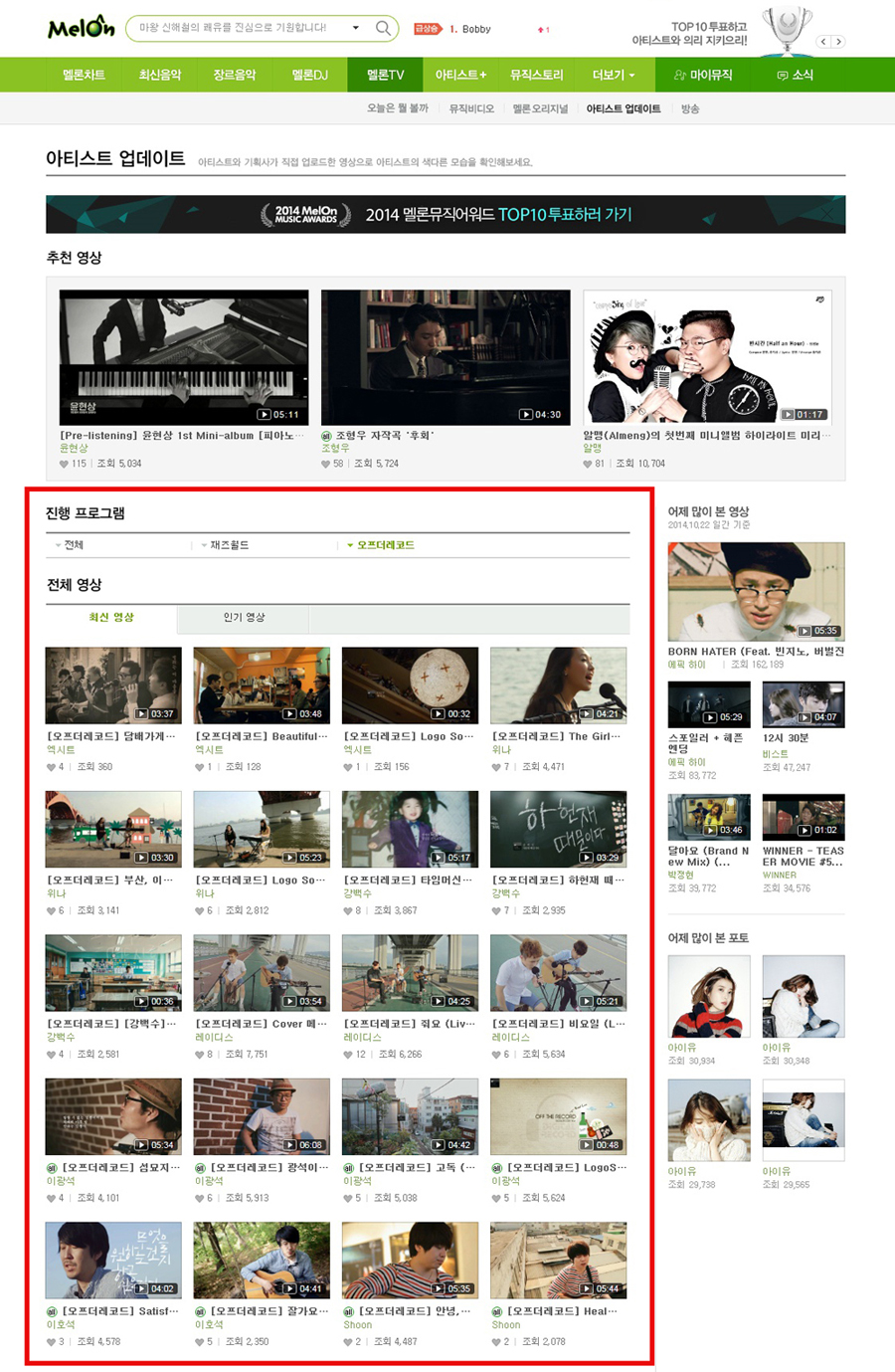Click the heart under the 잘가요 video

coord(200,1341)
